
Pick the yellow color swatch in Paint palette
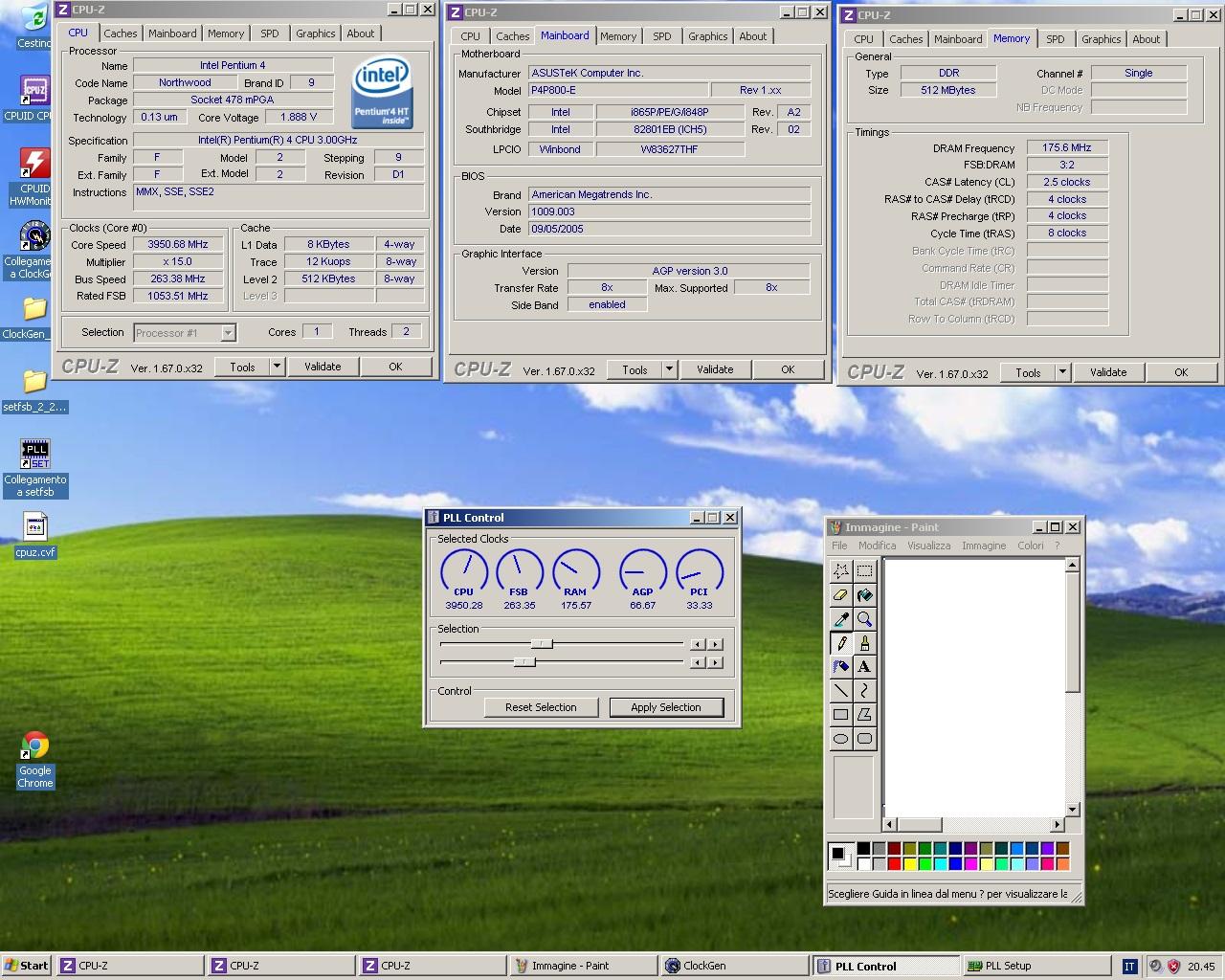(909, 864)
